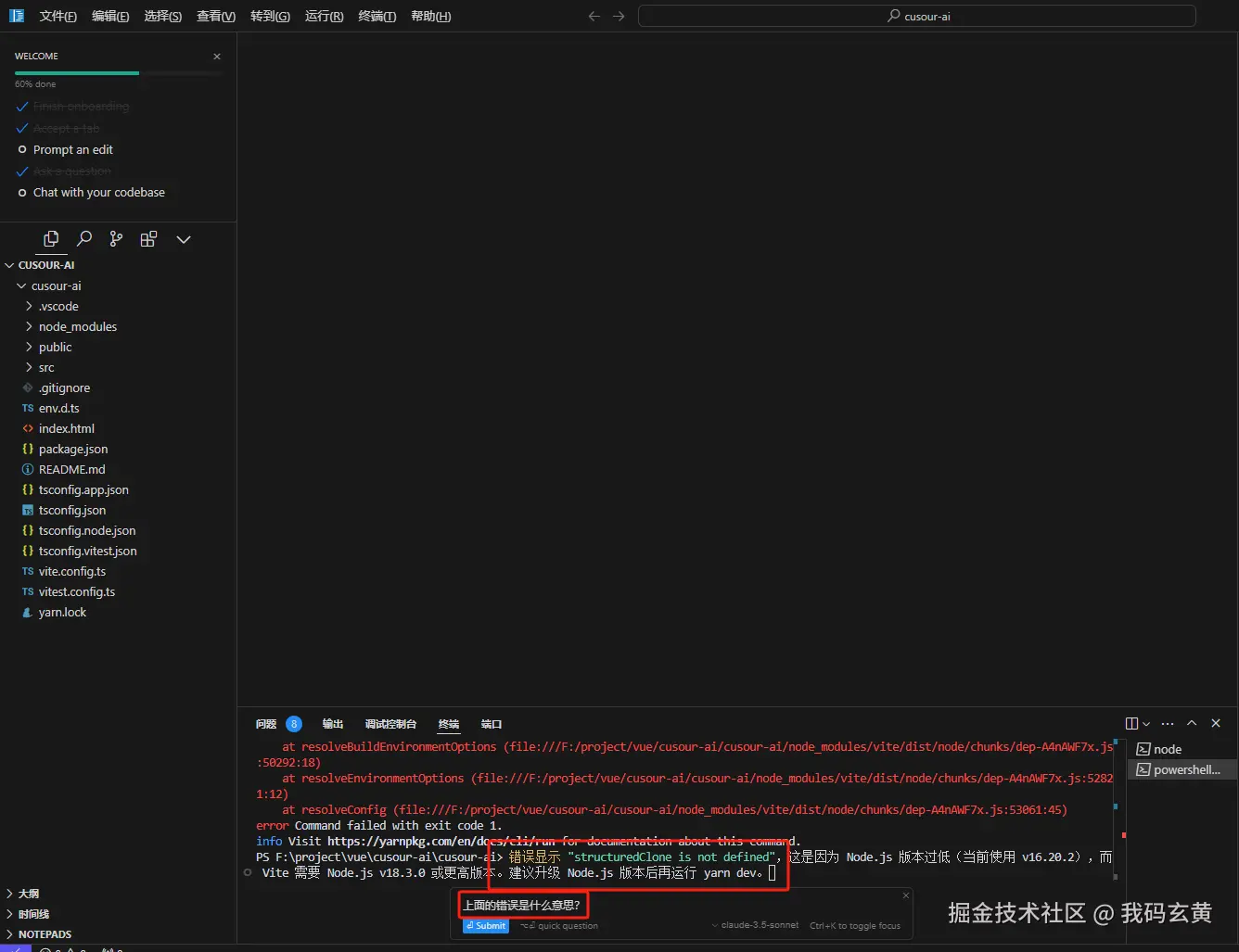
Task: Click the onboarding progress bar
Action: coord(119,72)
